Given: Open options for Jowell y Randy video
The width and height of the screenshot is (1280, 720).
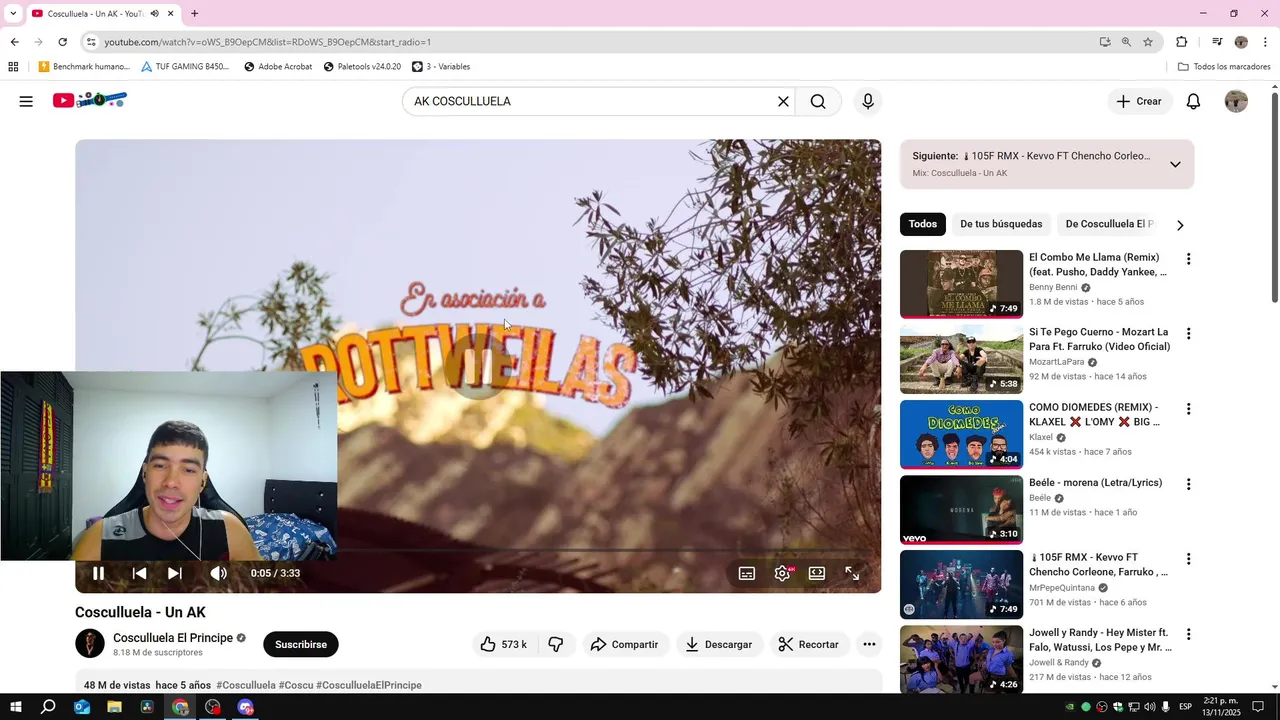Looking at the screenshot, I should [x=1188, y=634].
